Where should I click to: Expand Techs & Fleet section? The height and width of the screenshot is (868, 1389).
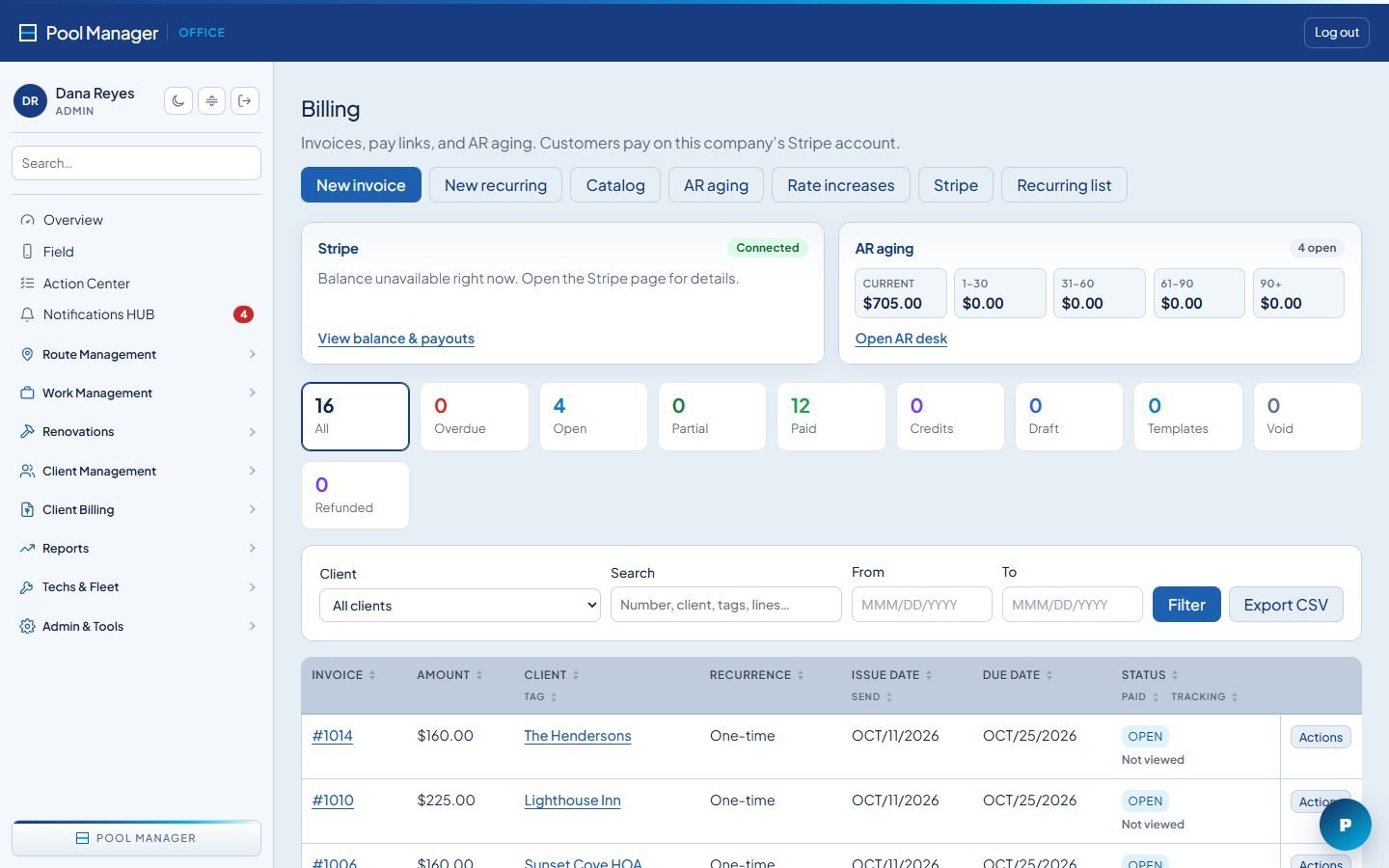tap(136, 586)
